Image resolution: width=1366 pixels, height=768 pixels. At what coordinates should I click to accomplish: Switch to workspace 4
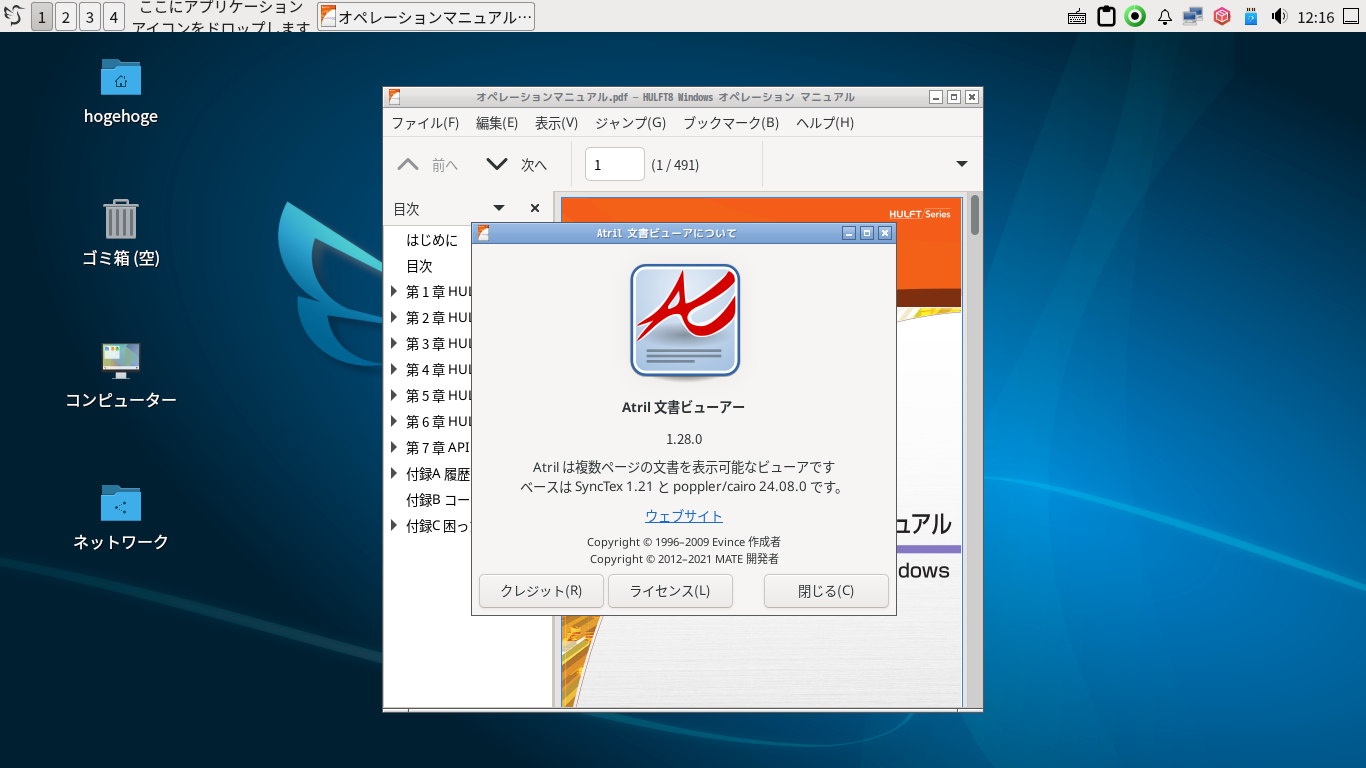tap(114, 17)
